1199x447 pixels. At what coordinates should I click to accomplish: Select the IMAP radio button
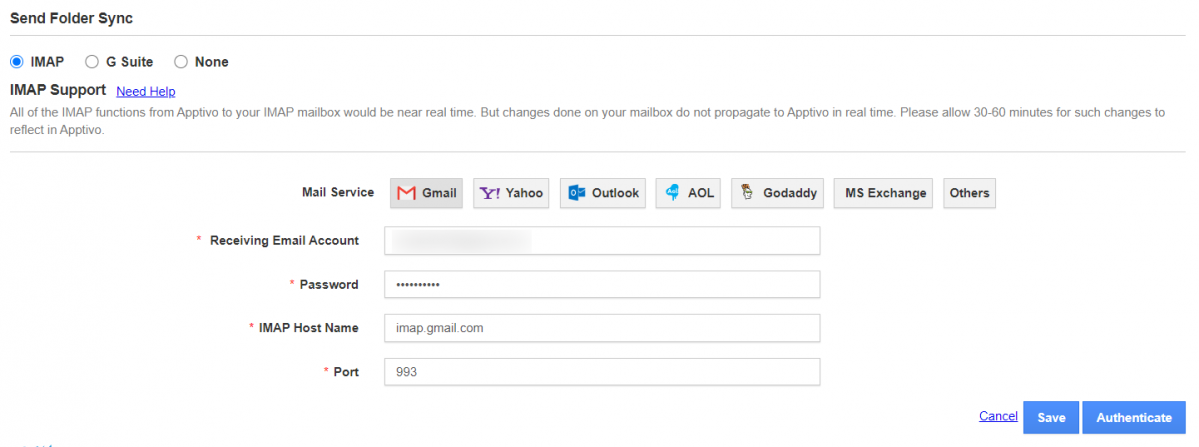coord(17,62)
